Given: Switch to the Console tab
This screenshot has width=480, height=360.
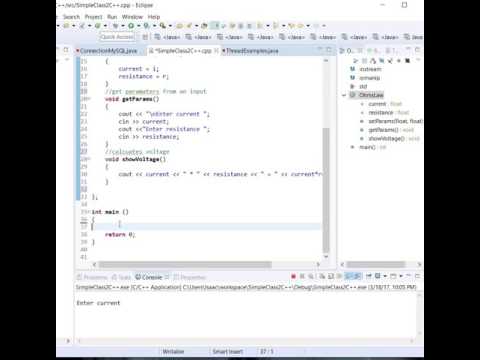Looking at the screenshot, I should (x=149, y=277).
